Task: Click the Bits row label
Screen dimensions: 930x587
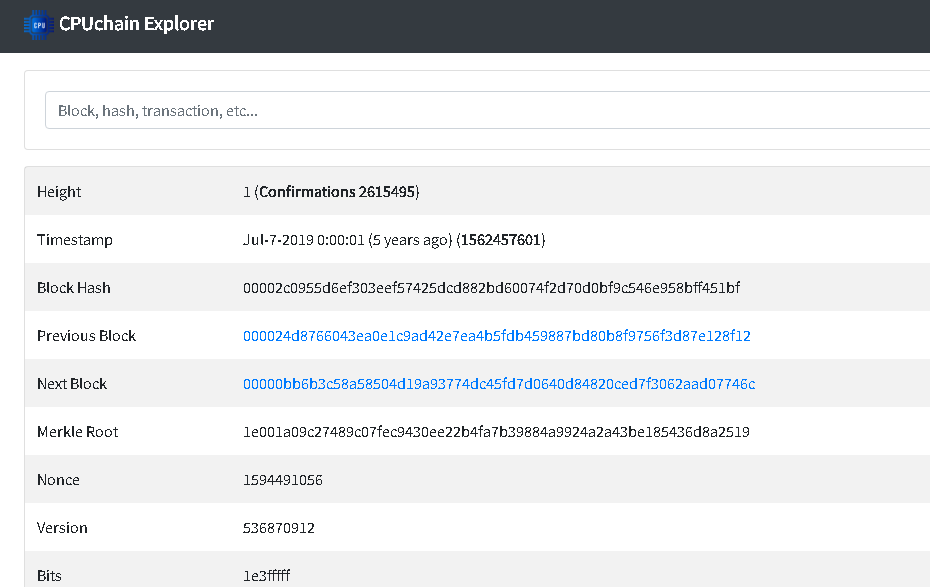Action: click(x=49, y=576)
